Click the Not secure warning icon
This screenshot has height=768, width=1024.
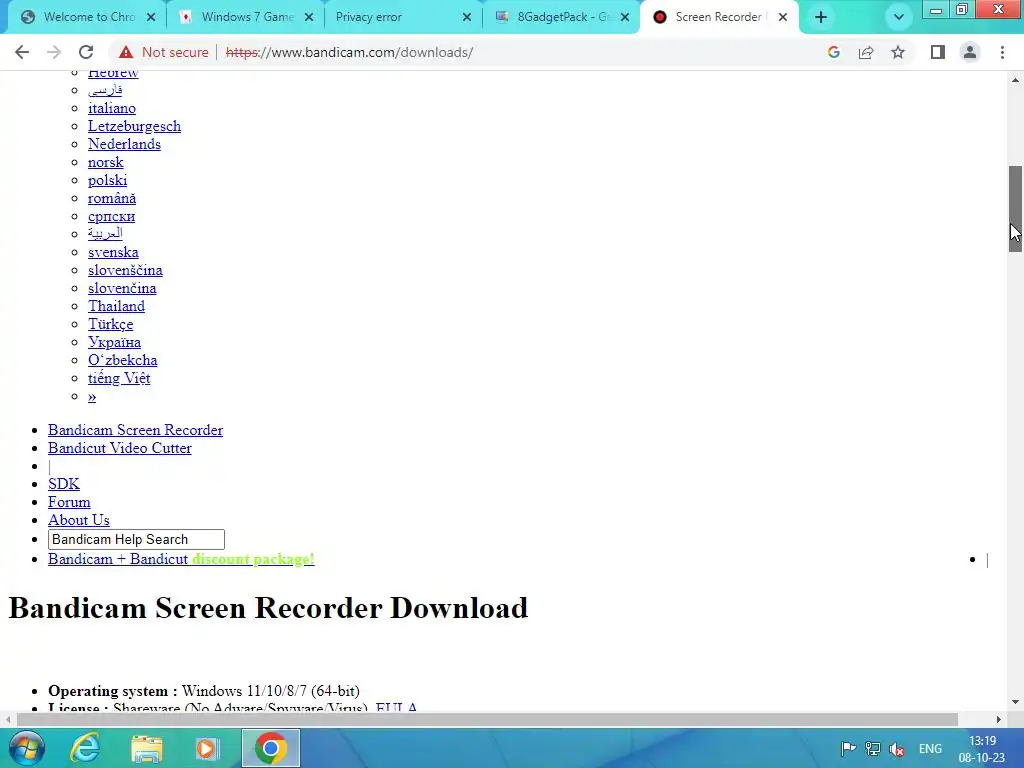point(125,52)
